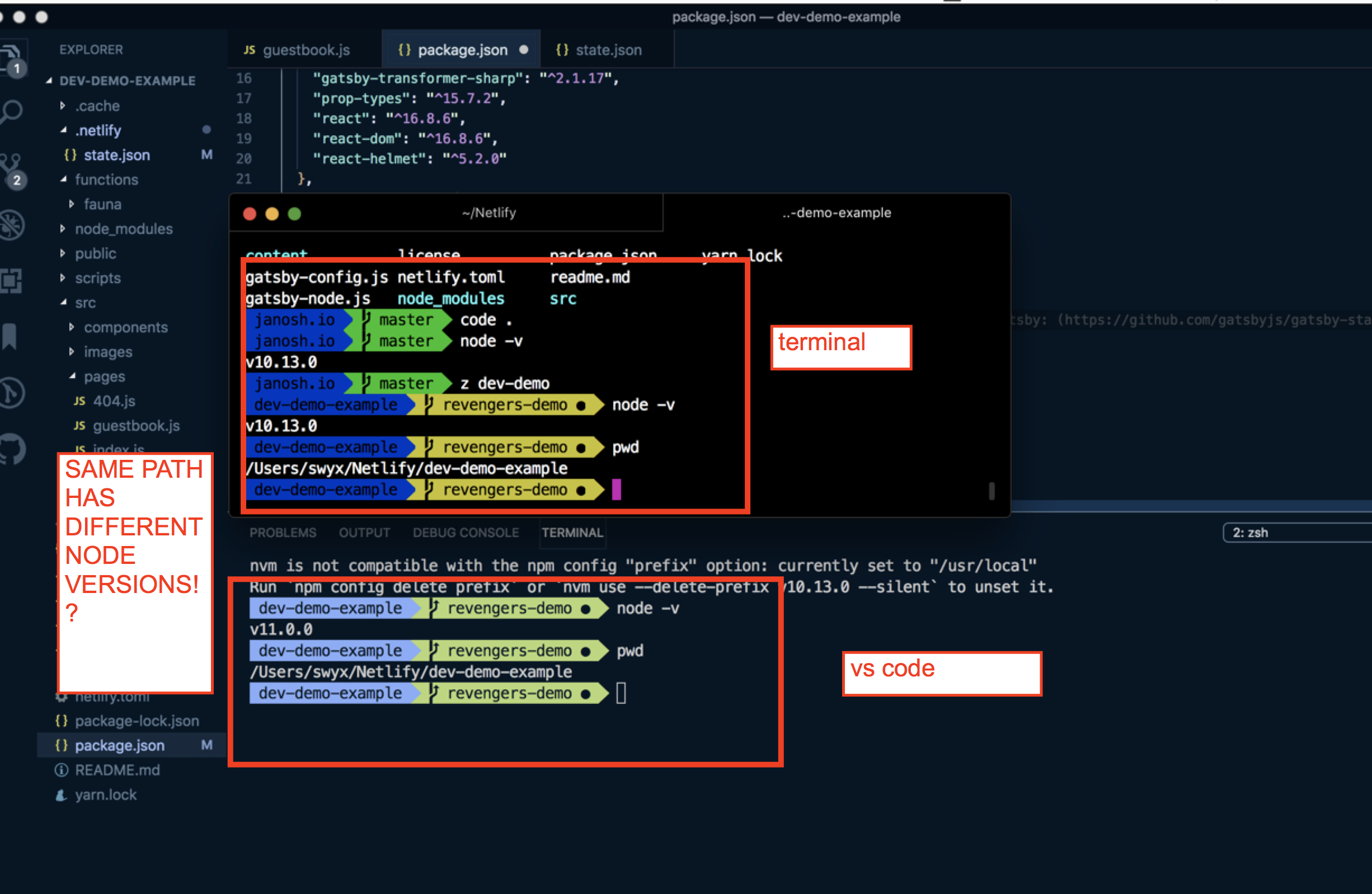This screenshot has width=1372, height=894.
Task: Open README.md from the explorer
Action: click(118, 769)
